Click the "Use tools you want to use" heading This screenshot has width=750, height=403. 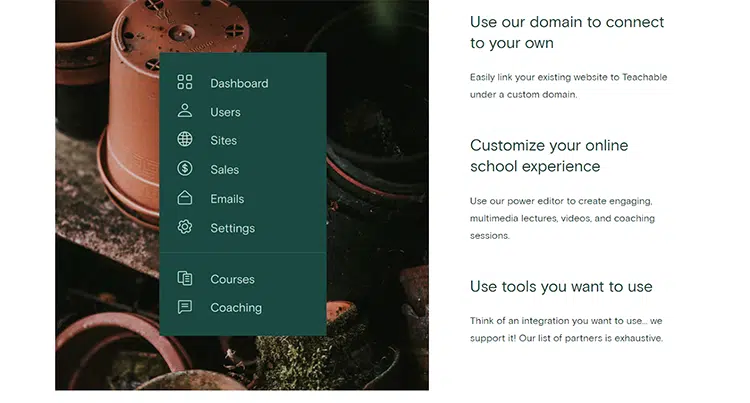tap(561, 287)
